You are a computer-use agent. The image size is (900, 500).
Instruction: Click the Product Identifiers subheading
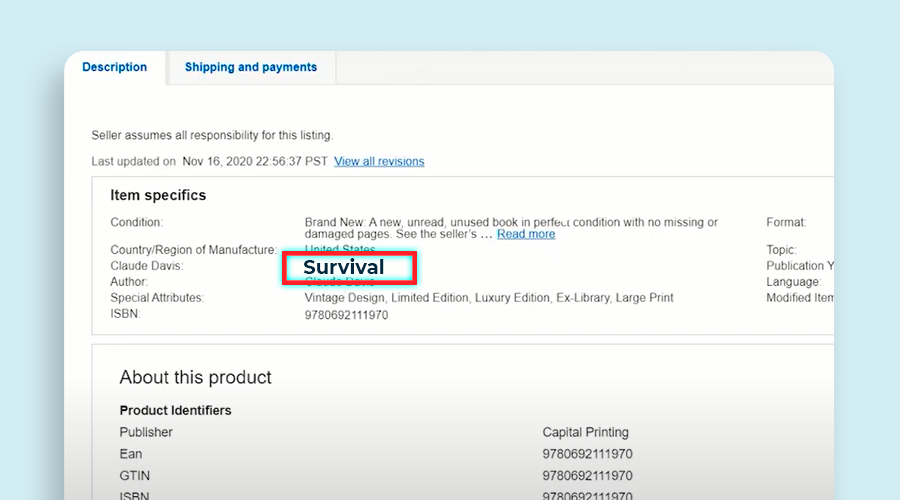(175, 410)
